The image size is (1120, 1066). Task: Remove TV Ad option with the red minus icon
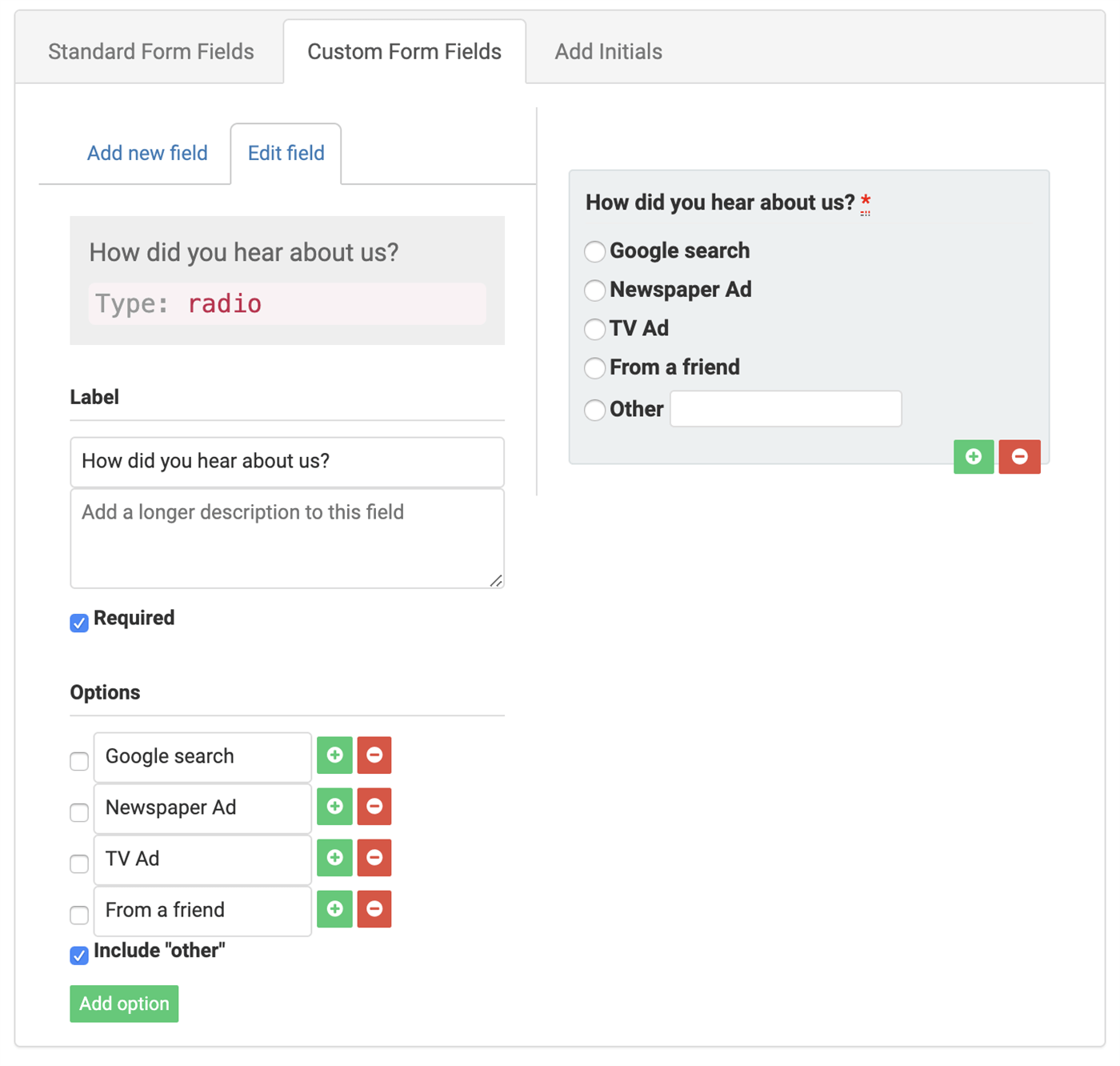[374, 858]
